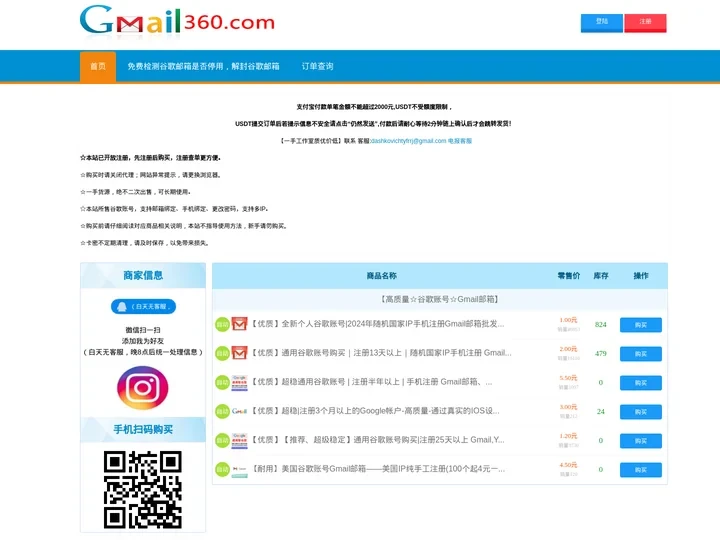Click Gmail icon of 注册13天以上 product
The width and height of the screenshot is (720, 540).
pyautogui.click(x=239, y=353)
